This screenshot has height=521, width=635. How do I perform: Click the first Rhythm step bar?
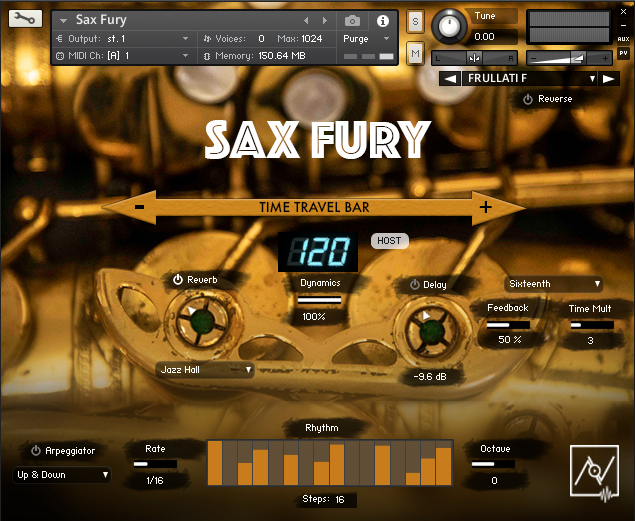click(x=215, y=463)
